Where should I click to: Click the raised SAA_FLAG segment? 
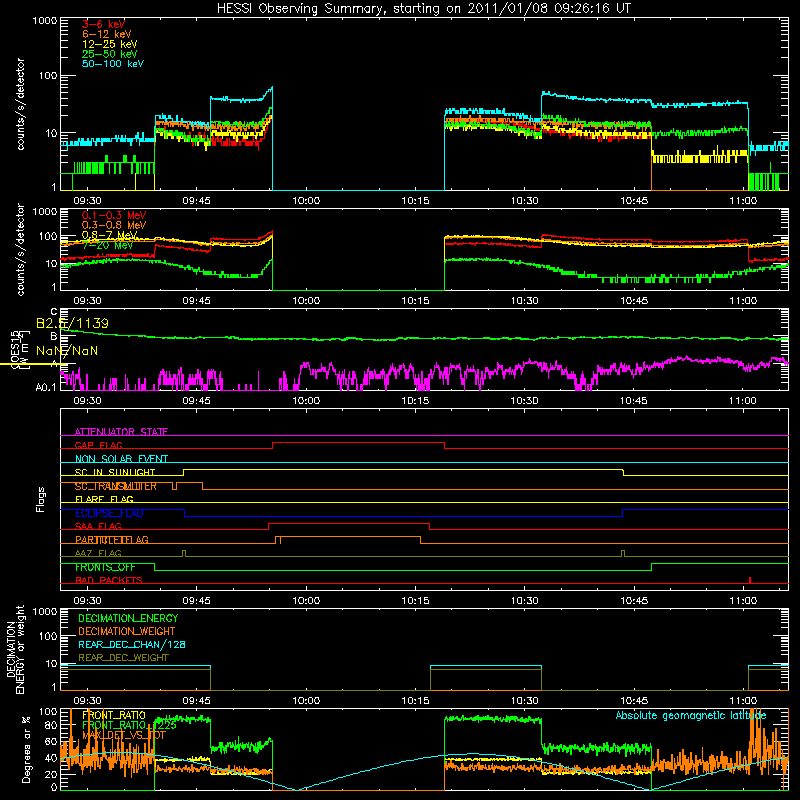(x=349, y=523)
